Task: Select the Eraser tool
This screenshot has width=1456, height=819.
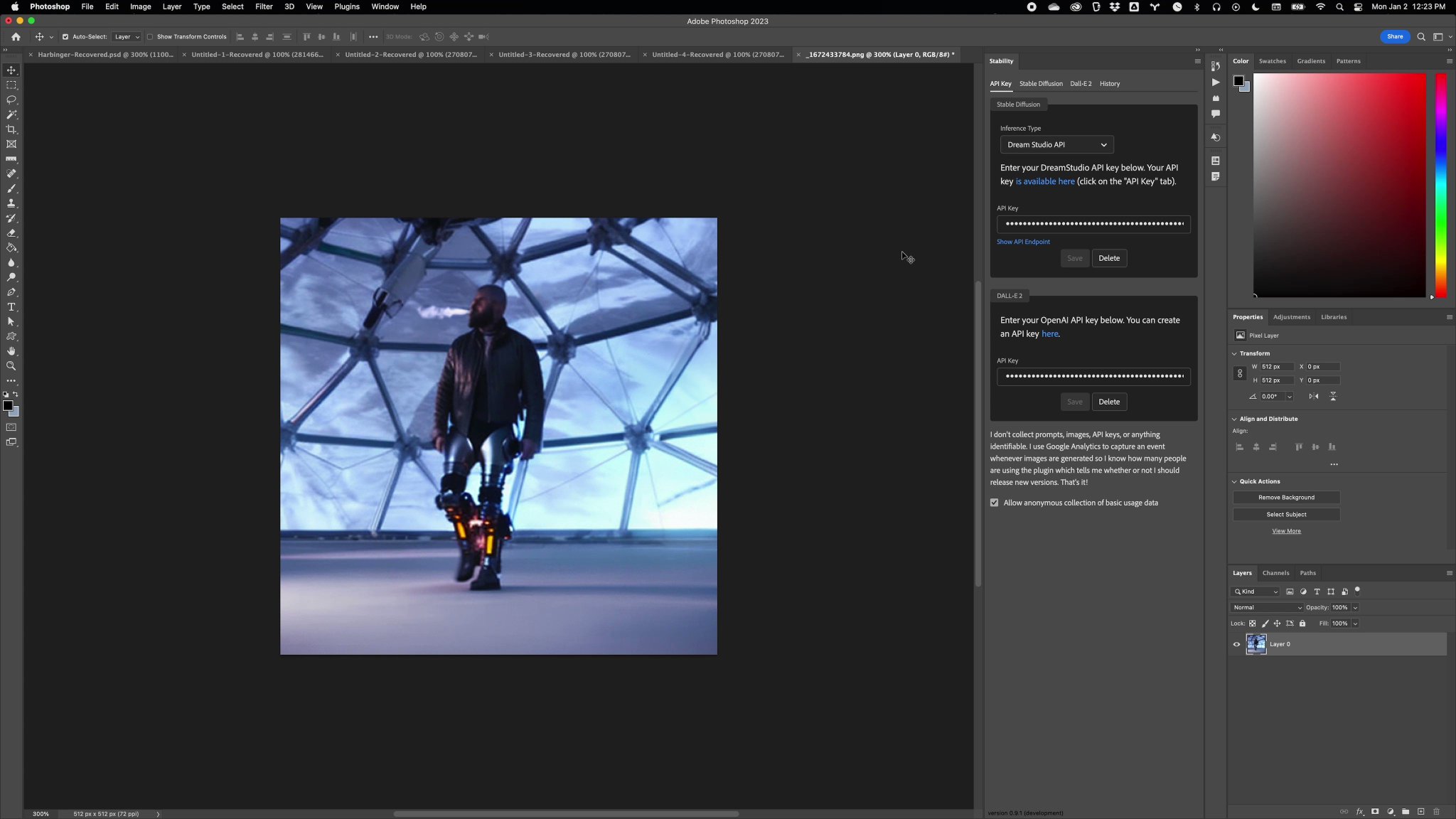Action: tap(11, 233)
